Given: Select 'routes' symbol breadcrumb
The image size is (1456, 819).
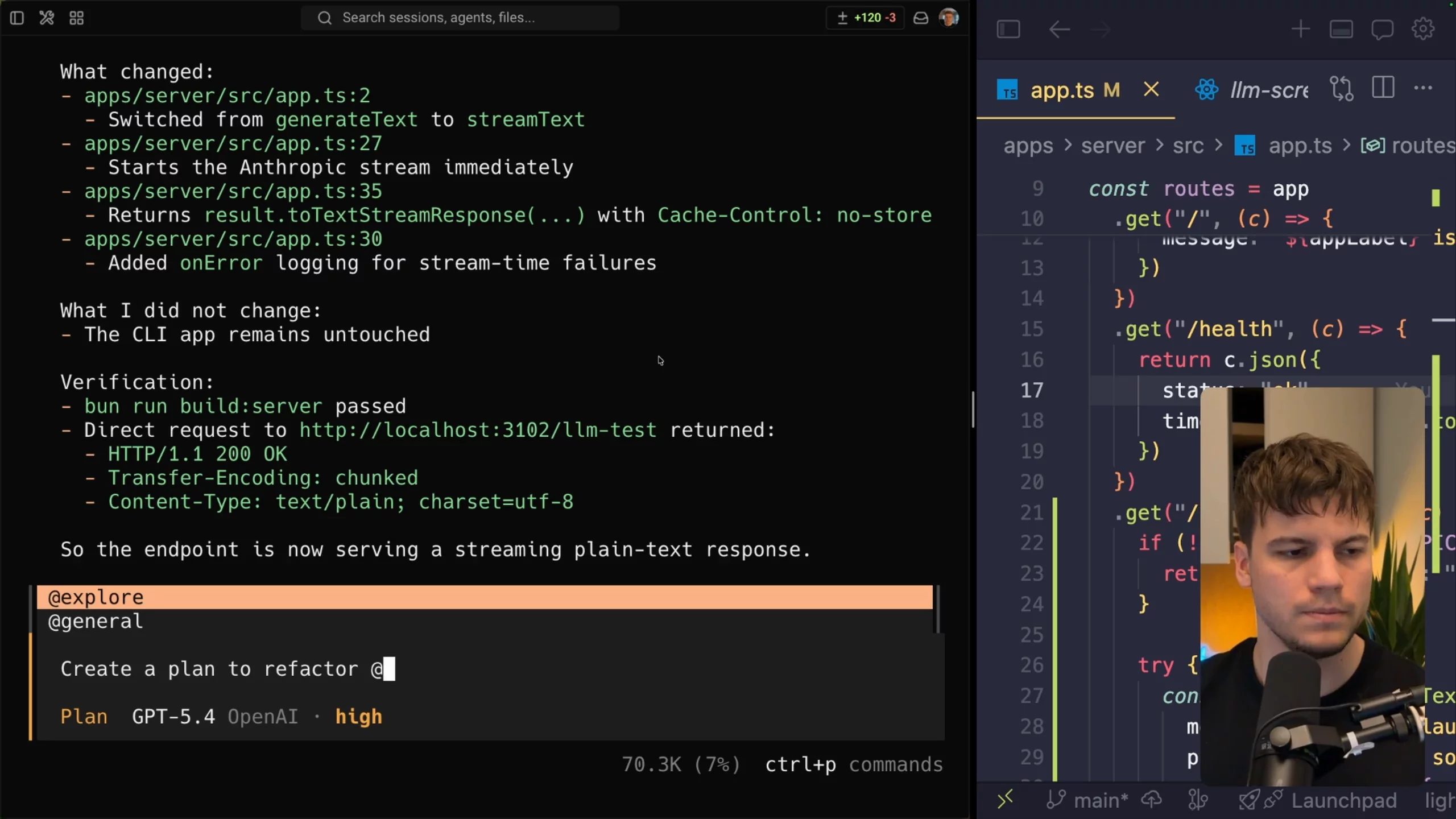Looking at the screenshot, I should click(x=1408, y=146).
